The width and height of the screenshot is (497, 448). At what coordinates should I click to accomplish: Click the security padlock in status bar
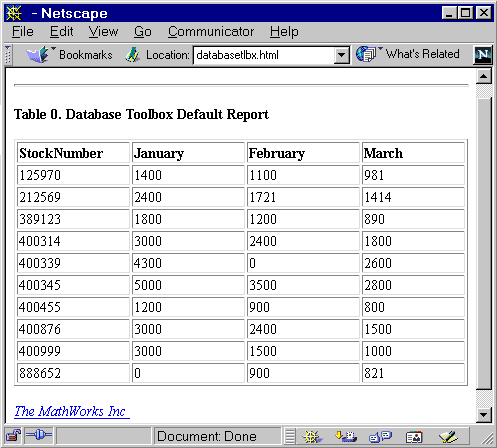13,436
